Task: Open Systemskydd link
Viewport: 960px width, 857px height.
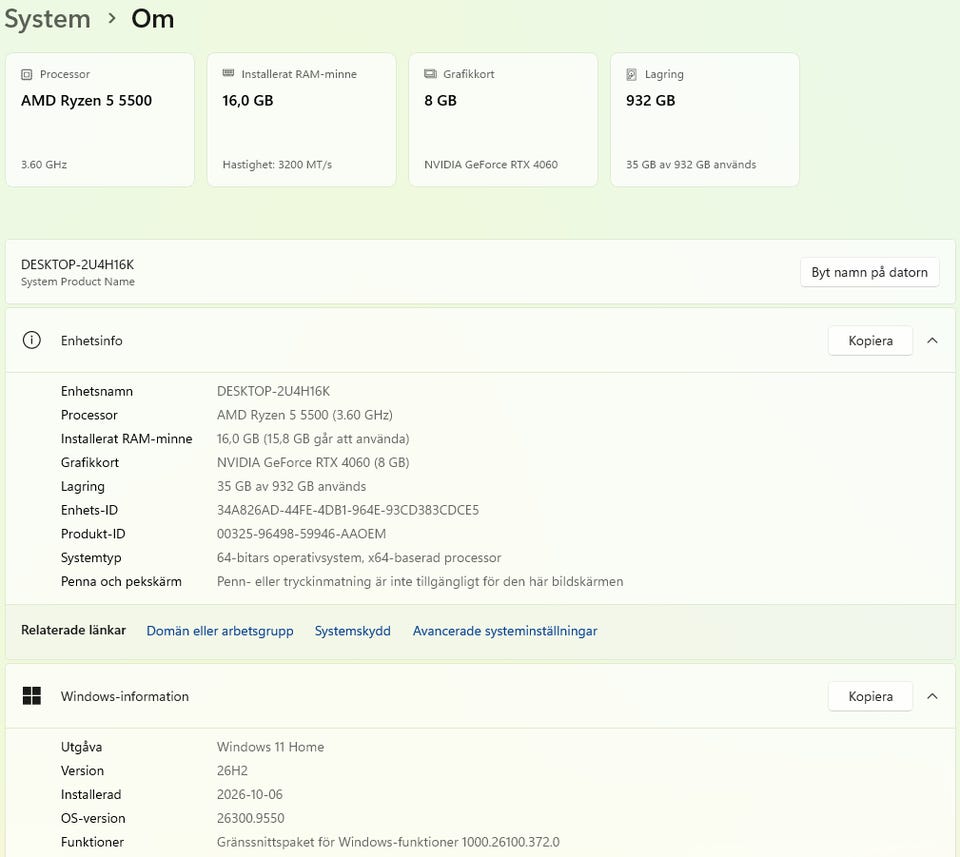Action: click(353, 631)
